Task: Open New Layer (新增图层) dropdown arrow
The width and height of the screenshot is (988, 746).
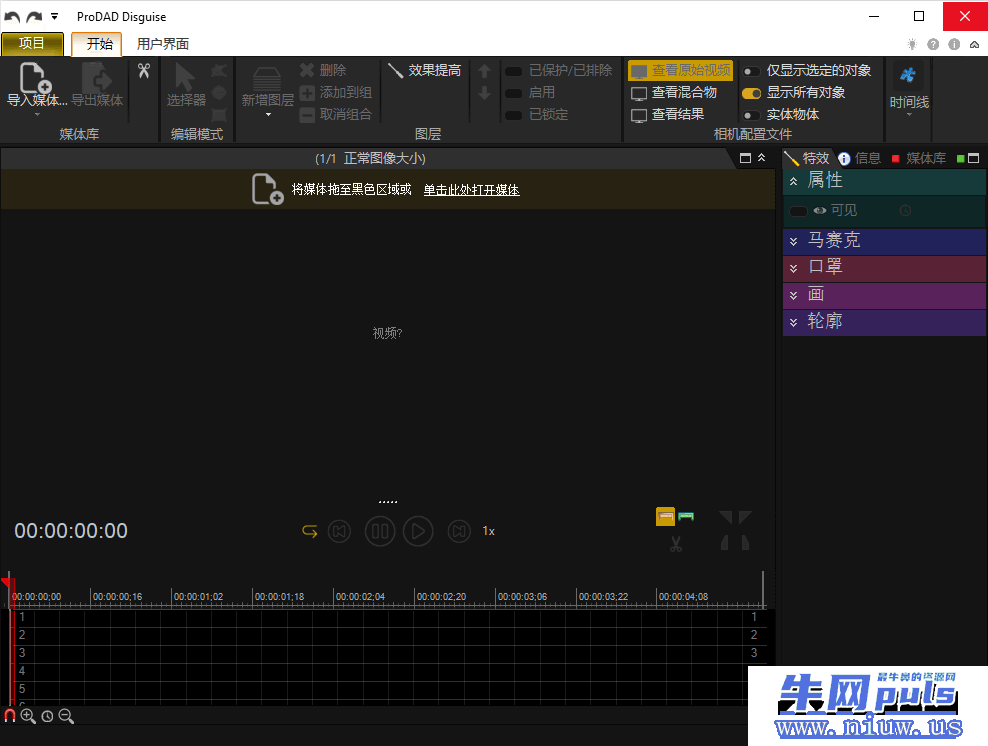Action: coord(268,115)
